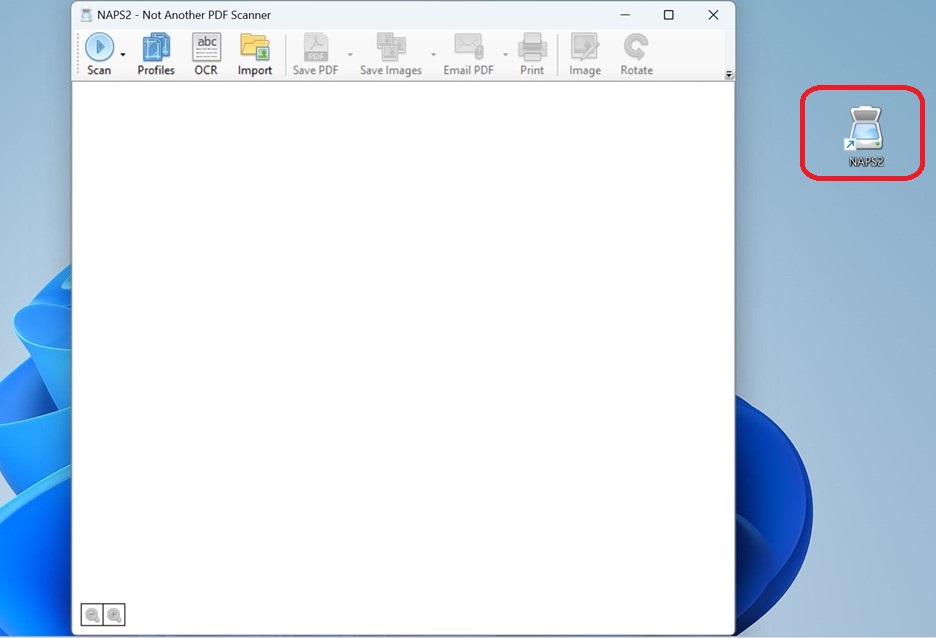Viewport: 936px width, 638px height.
Task: Show the hidden toolbar items overflow arrow
Action: click(729, 75)
